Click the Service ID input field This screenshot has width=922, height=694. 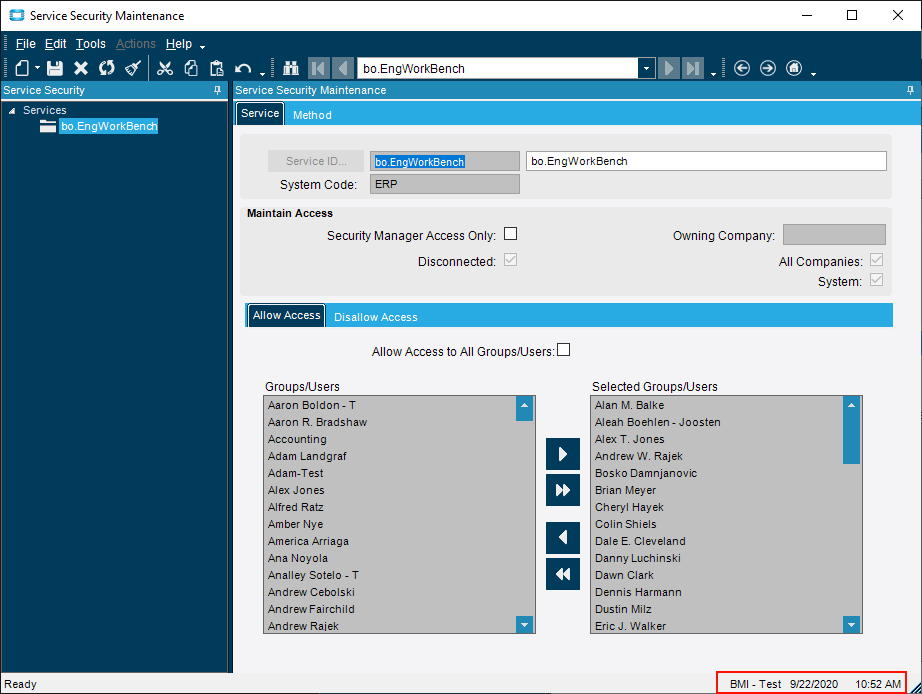tap(445, 161)
